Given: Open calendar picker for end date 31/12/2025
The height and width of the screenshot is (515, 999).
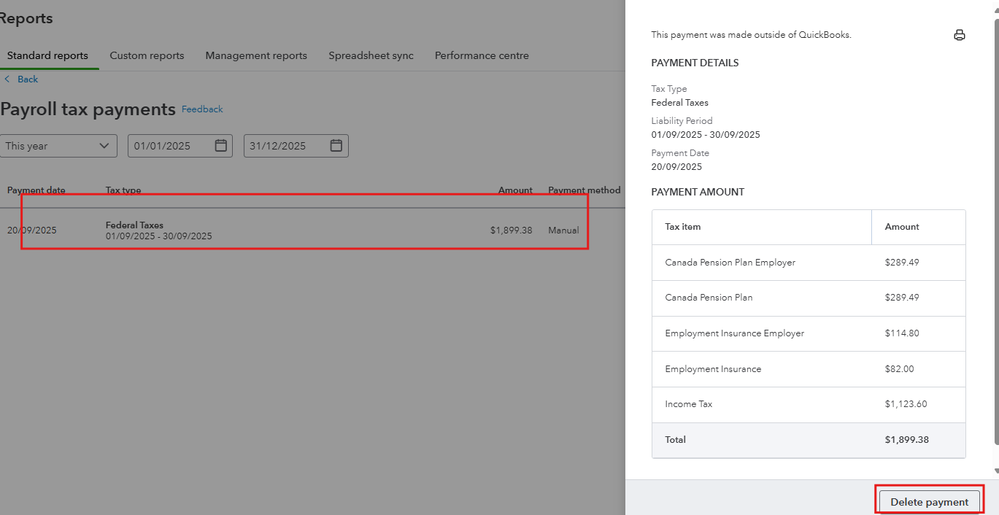Looking at the screenshot, I should click(x=337, y=146).
